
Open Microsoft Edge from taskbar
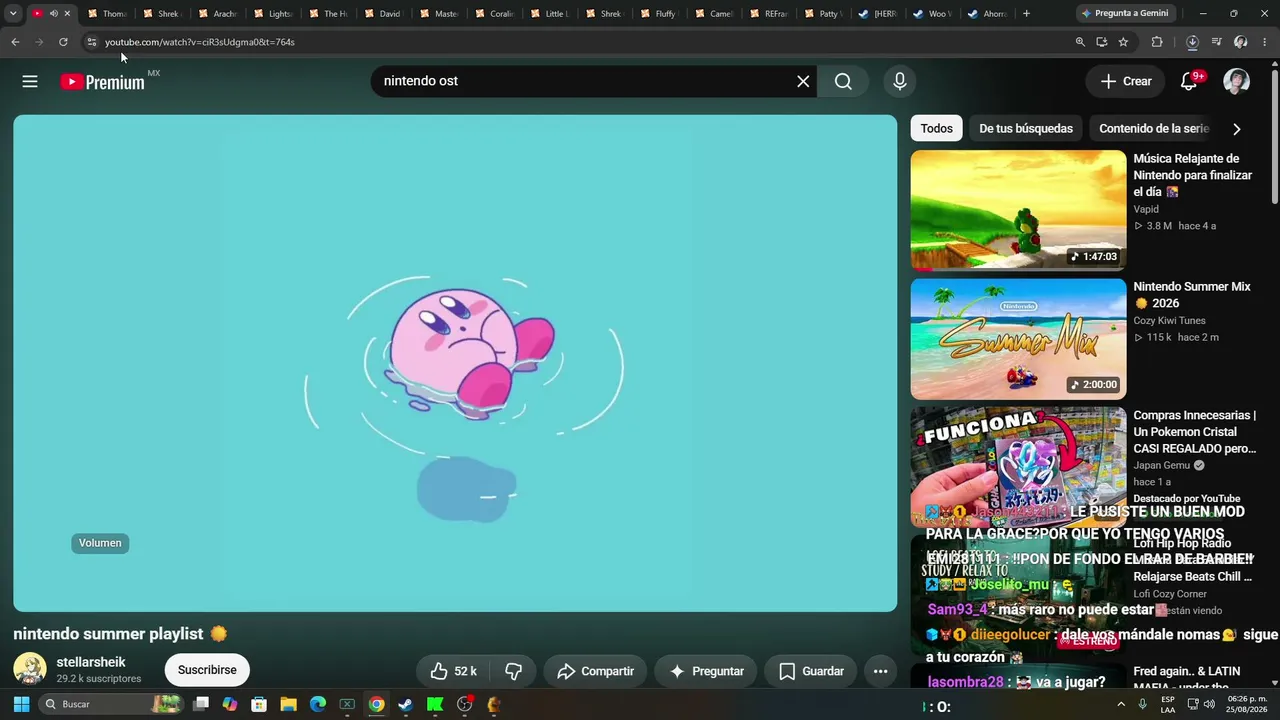[x=318, y=704]
